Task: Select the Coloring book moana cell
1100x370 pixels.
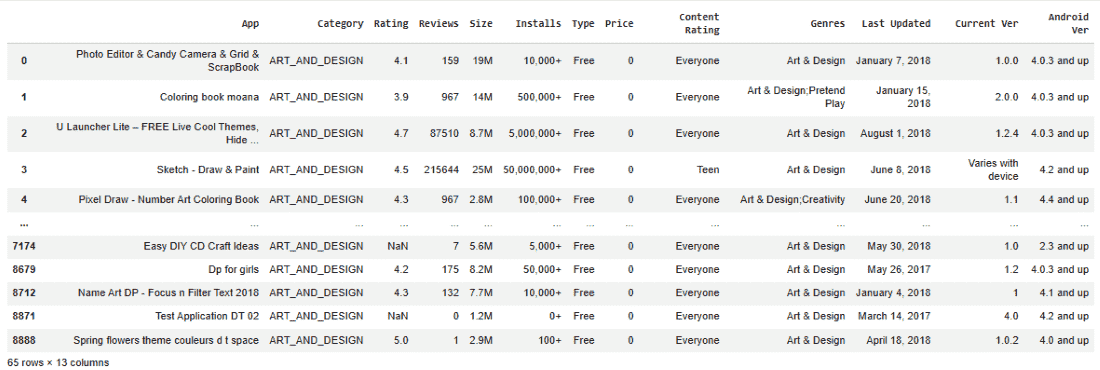Action: click(210, 97)
